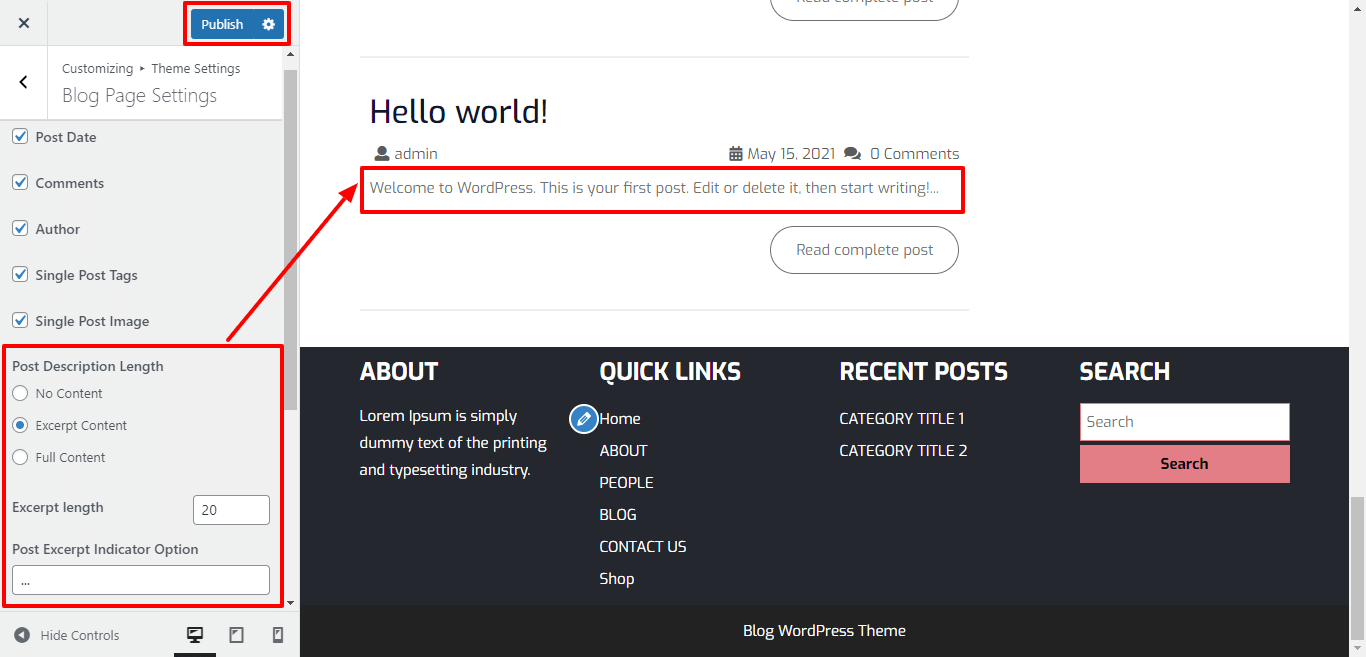Switch to tablet preview icon
This screenshot has width=1366, height=657.
(x=237, y=635)
